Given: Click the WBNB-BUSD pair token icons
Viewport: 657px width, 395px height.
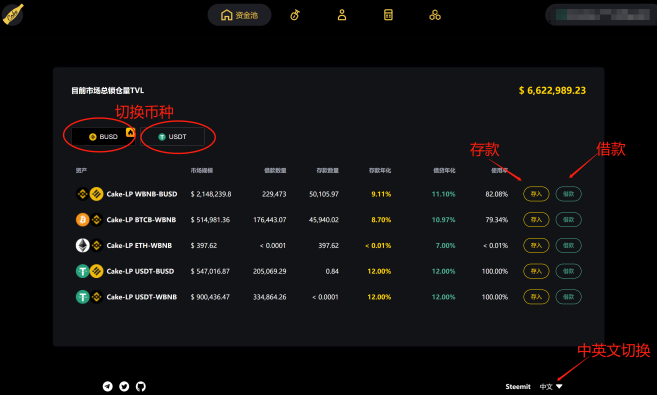Looking at the screenshot, I should (x=90, y=194).
